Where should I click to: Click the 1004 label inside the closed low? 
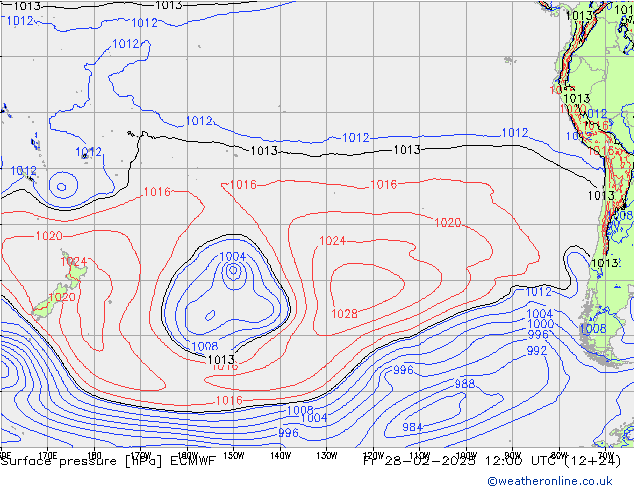pos(232,256)
